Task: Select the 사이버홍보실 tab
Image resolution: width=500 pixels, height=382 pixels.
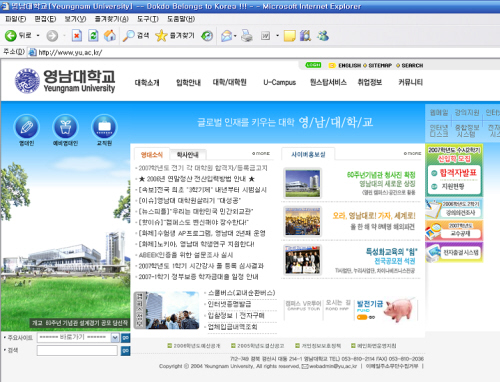Action: 308,155
